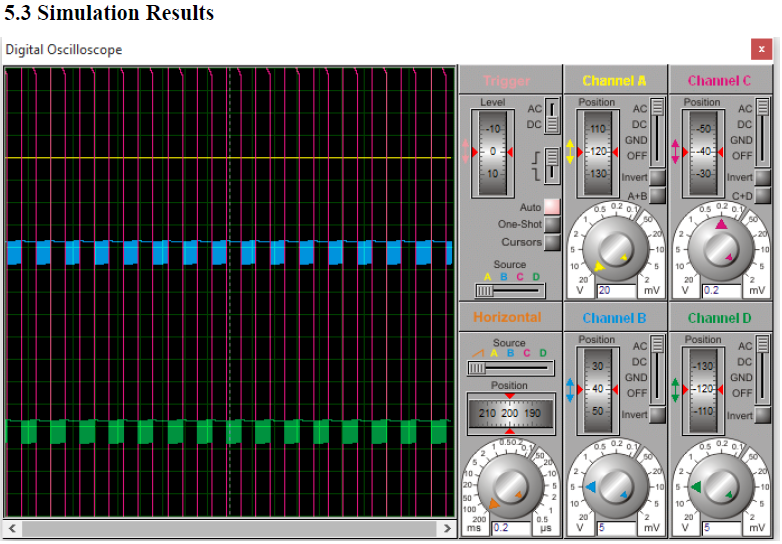Toggle the Auto trigger button

coord(551,207)
